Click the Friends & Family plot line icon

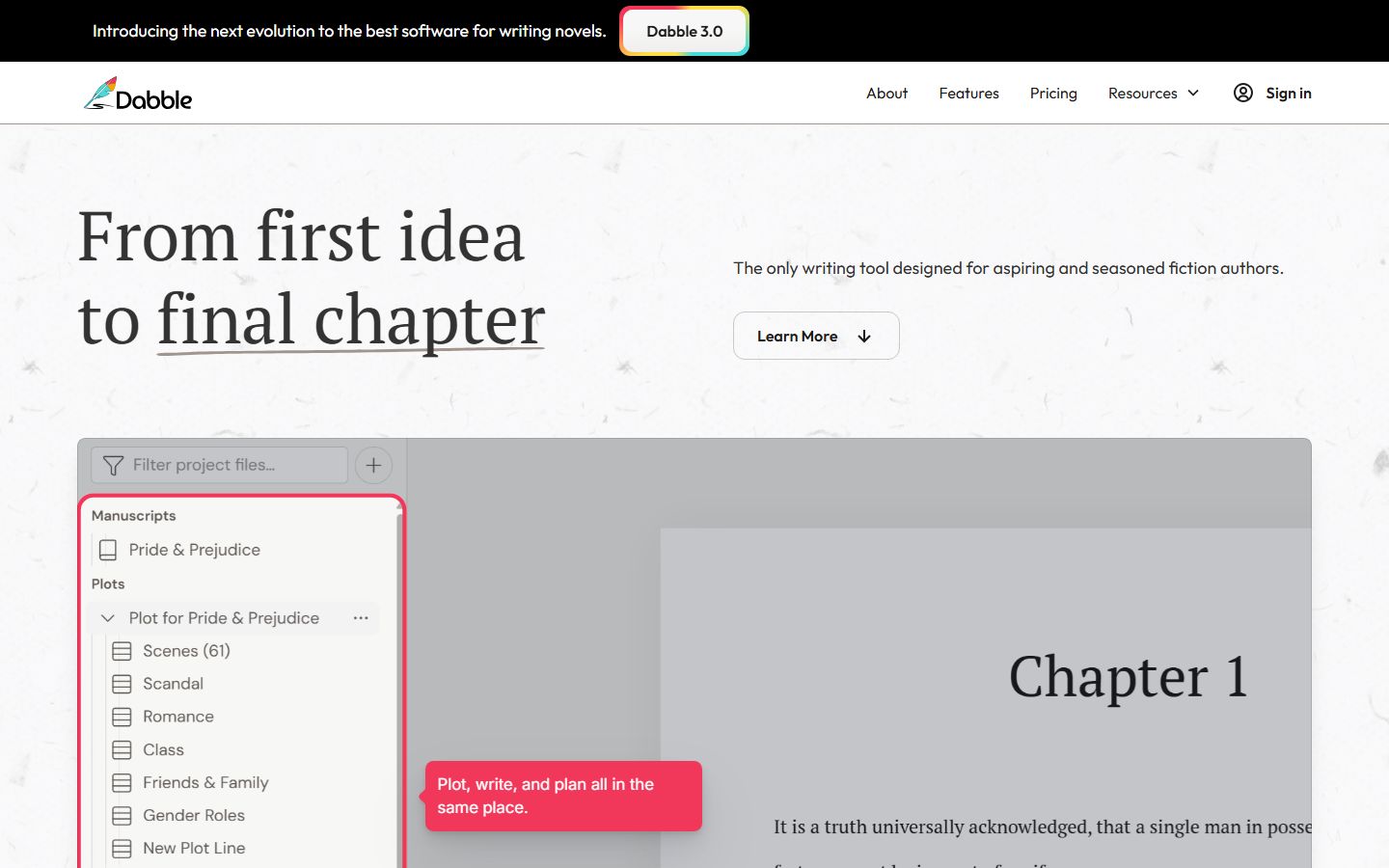pos(122,782)
